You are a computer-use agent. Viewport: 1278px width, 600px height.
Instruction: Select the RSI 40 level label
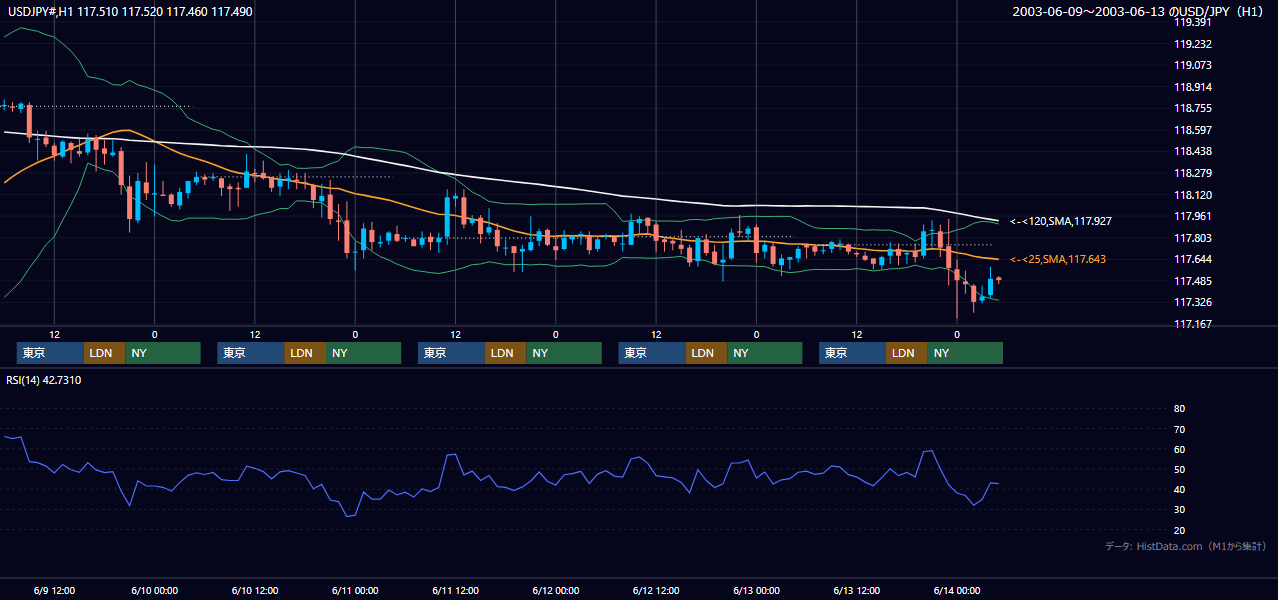[x=1179, y=489]
